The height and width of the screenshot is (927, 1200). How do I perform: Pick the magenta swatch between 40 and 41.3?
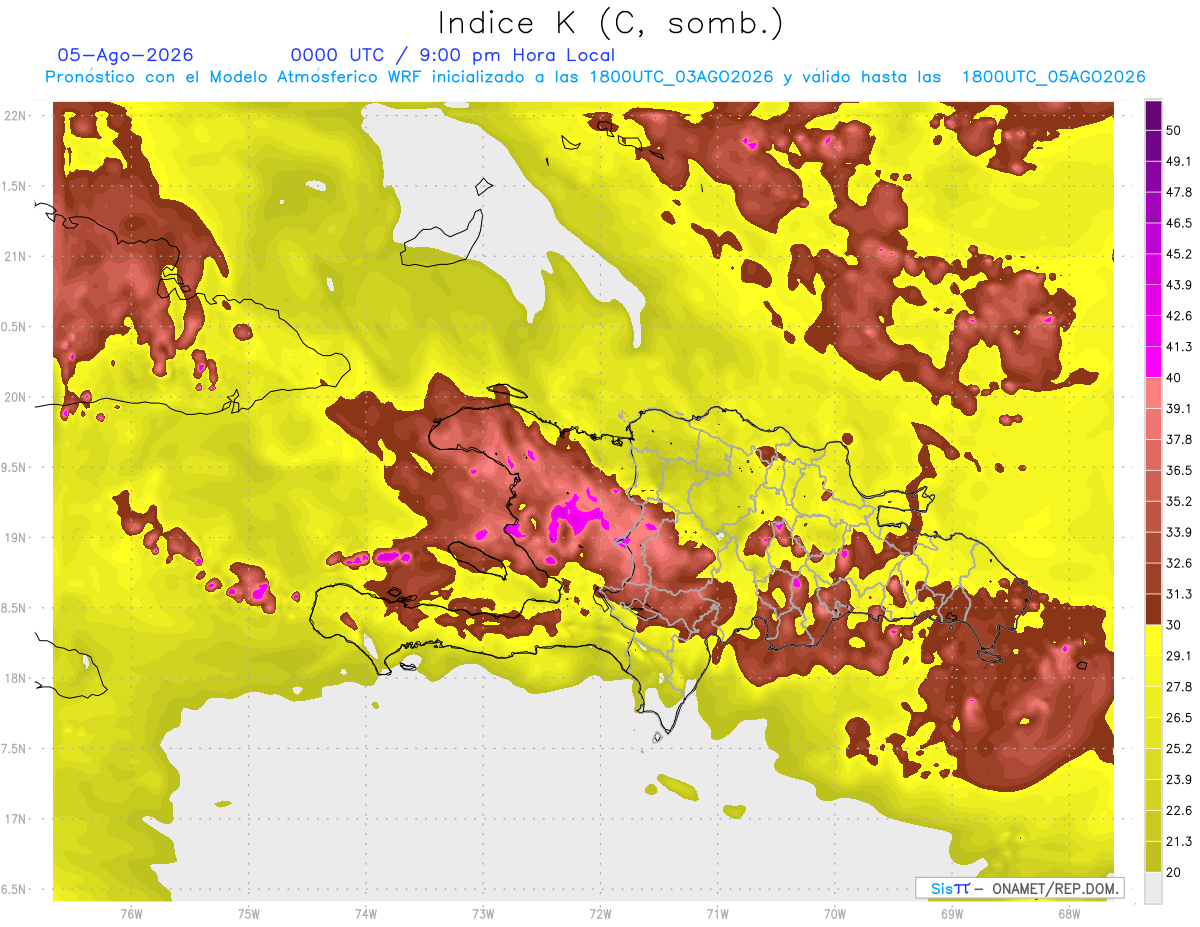[1153, 362]
